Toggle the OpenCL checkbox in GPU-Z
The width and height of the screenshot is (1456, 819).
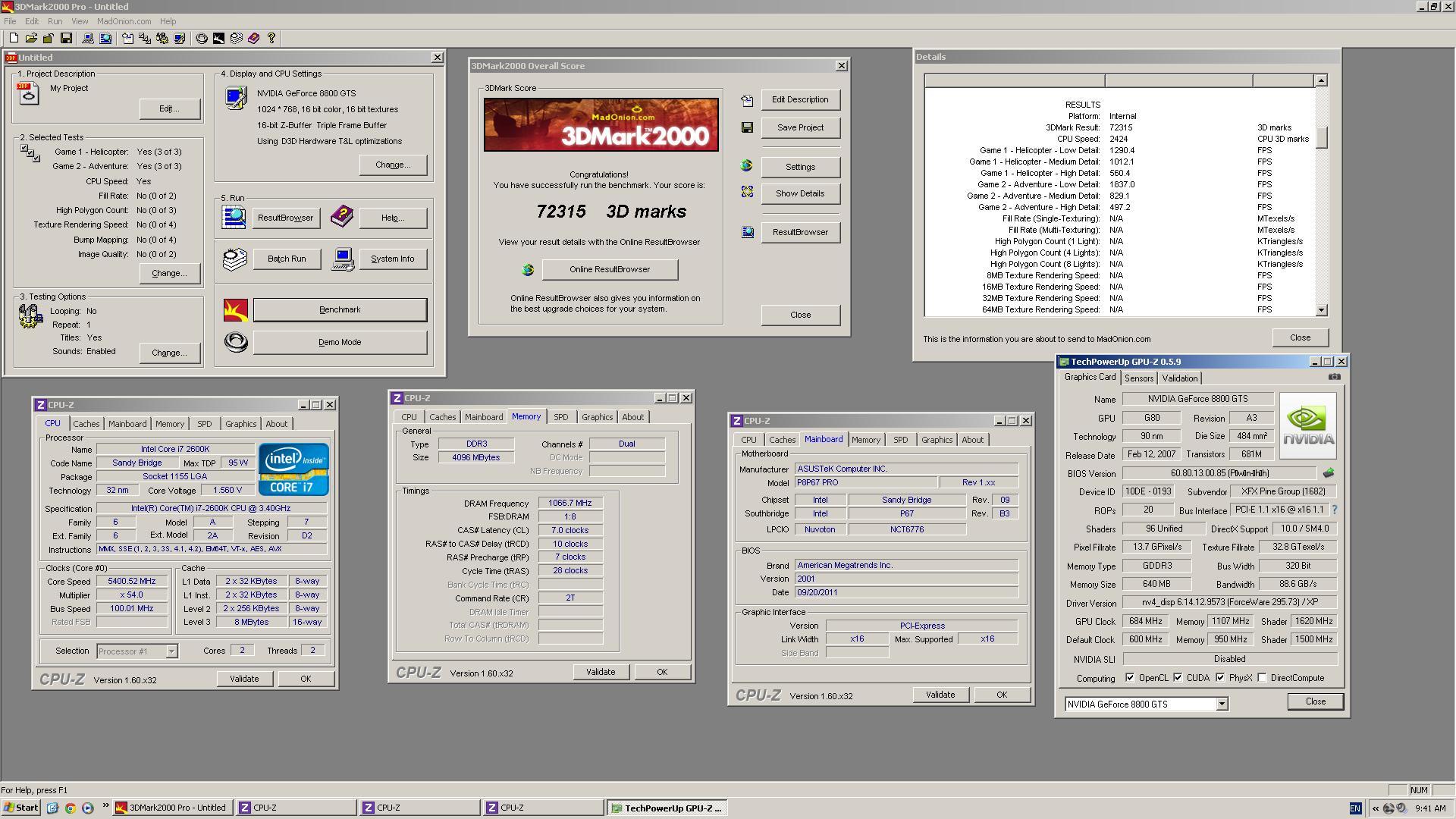[x=1130, y=677]
